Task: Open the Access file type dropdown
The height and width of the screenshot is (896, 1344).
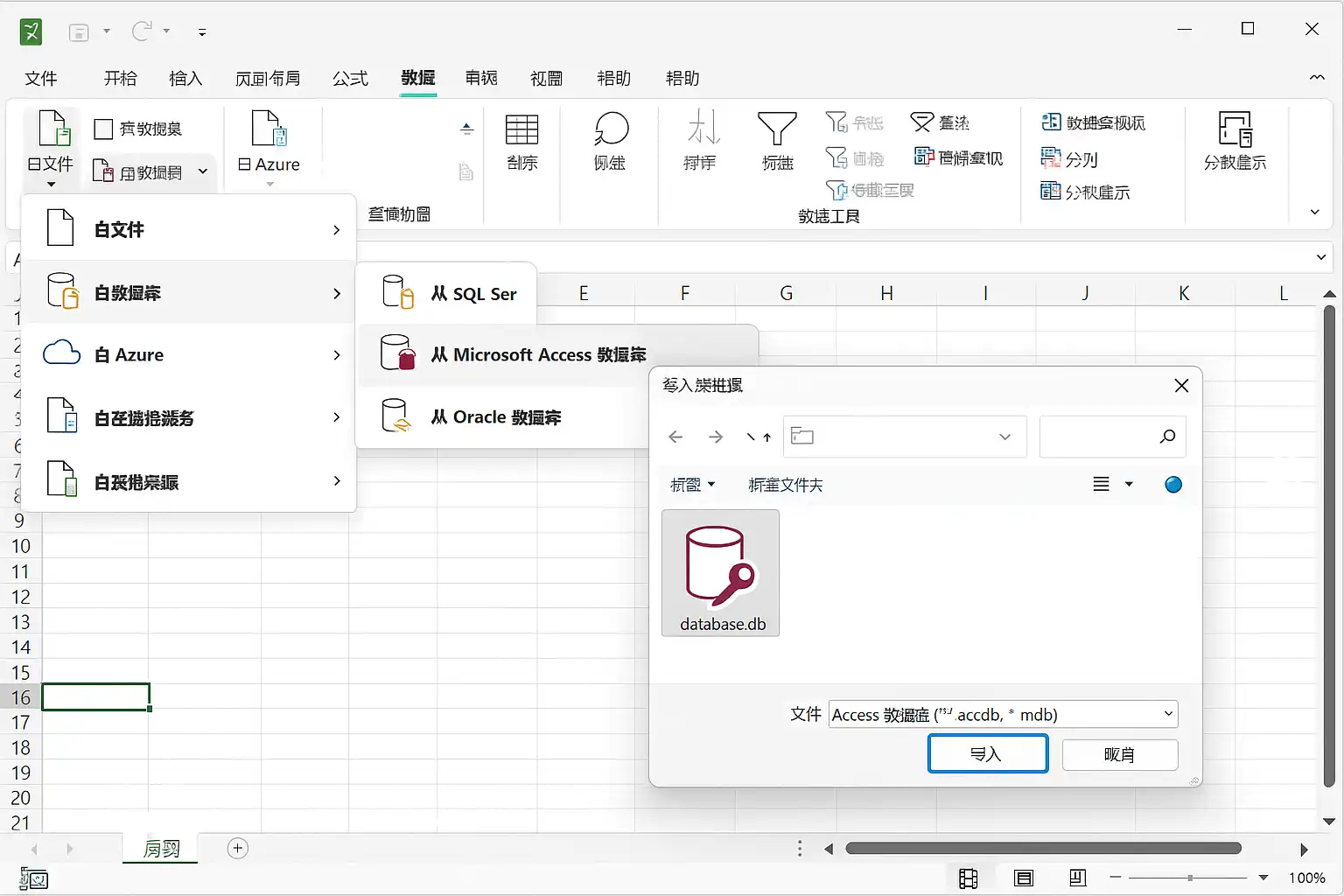Action: coord(1168,714)
